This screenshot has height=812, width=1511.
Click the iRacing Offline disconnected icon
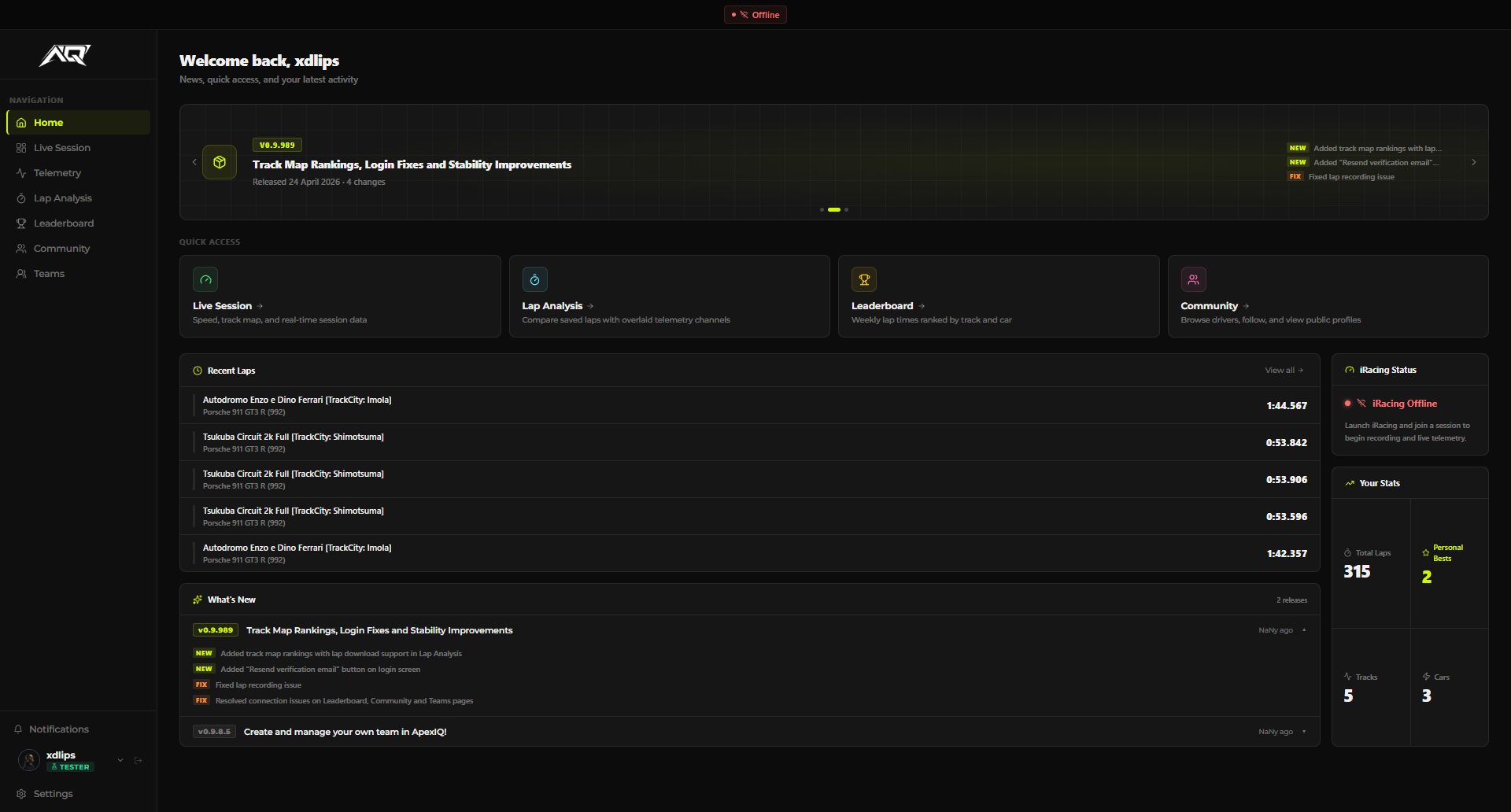1361,403
